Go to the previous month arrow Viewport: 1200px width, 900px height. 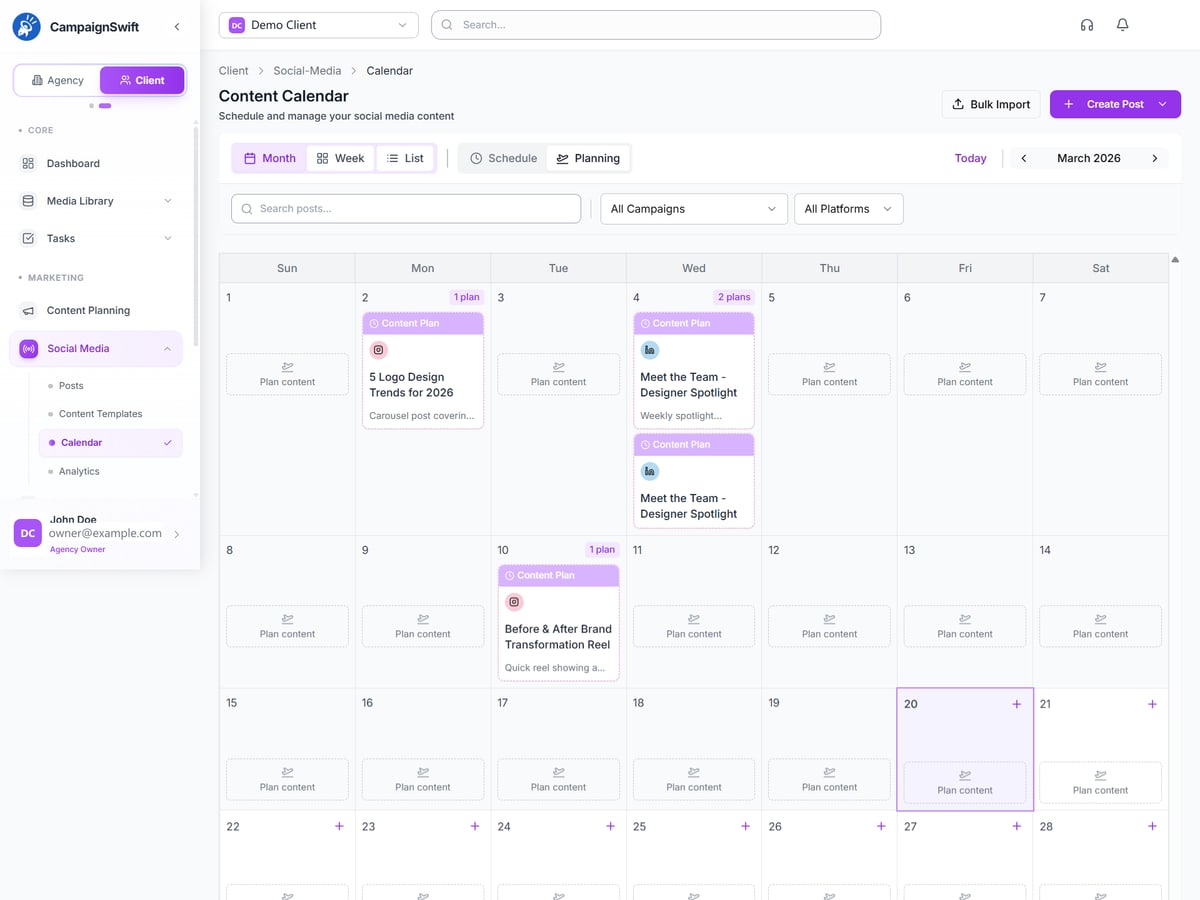tap(1024, 158)
